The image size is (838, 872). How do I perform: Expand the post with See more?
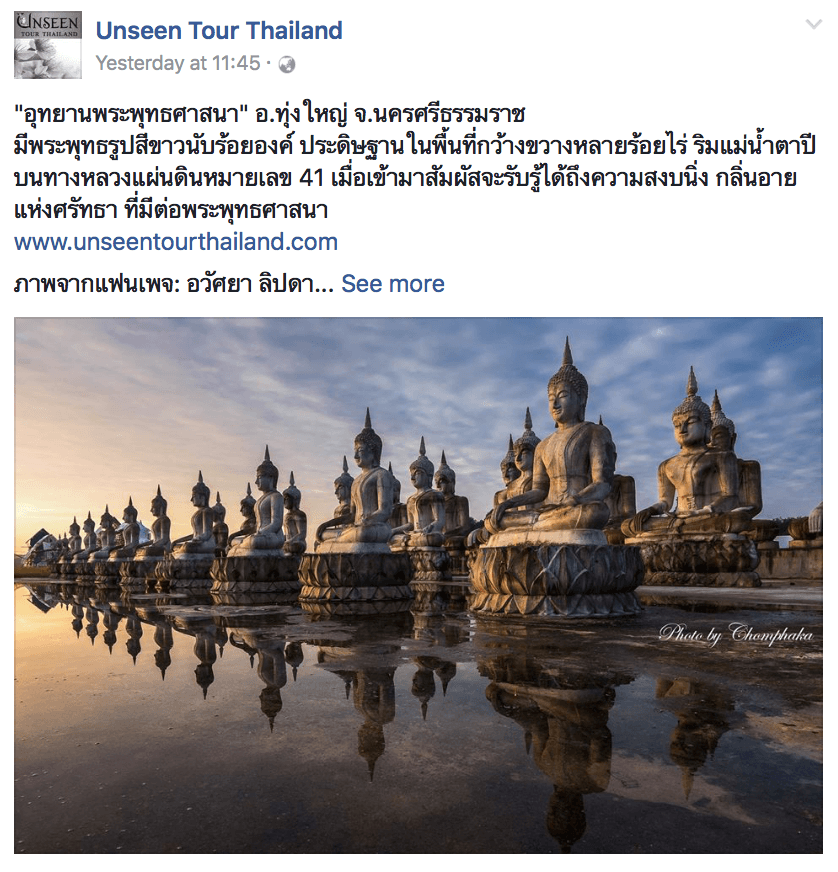coord(393,284)
